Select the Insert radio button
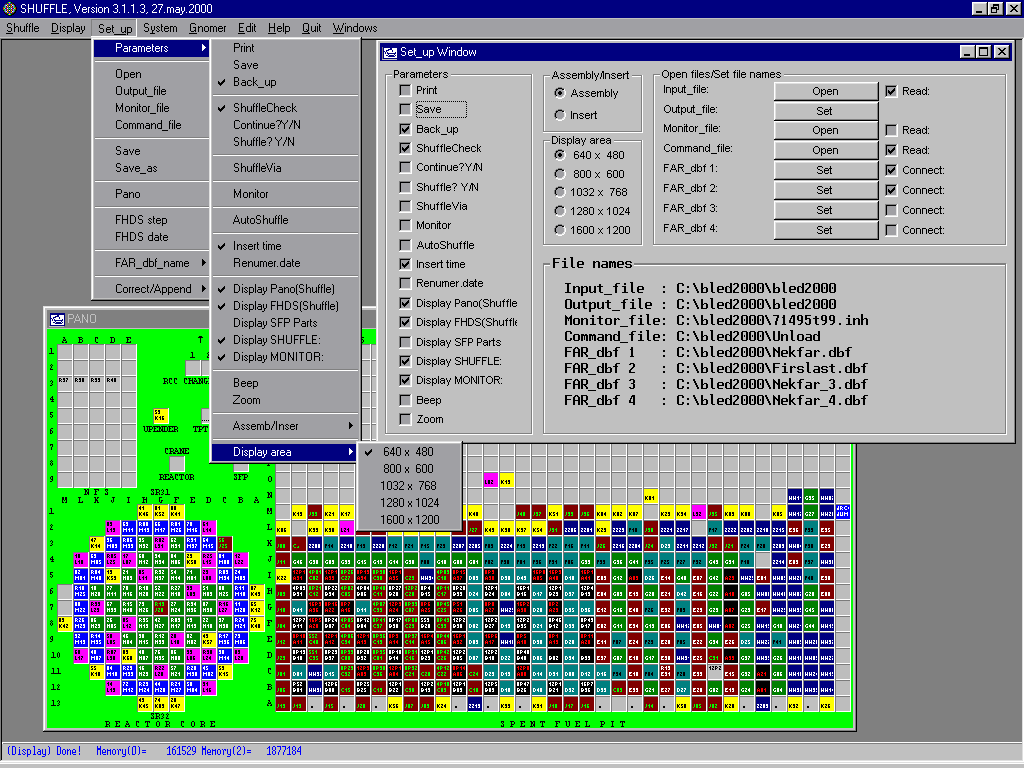This screenshot has height=768, width=1024. tap(560, 115)
